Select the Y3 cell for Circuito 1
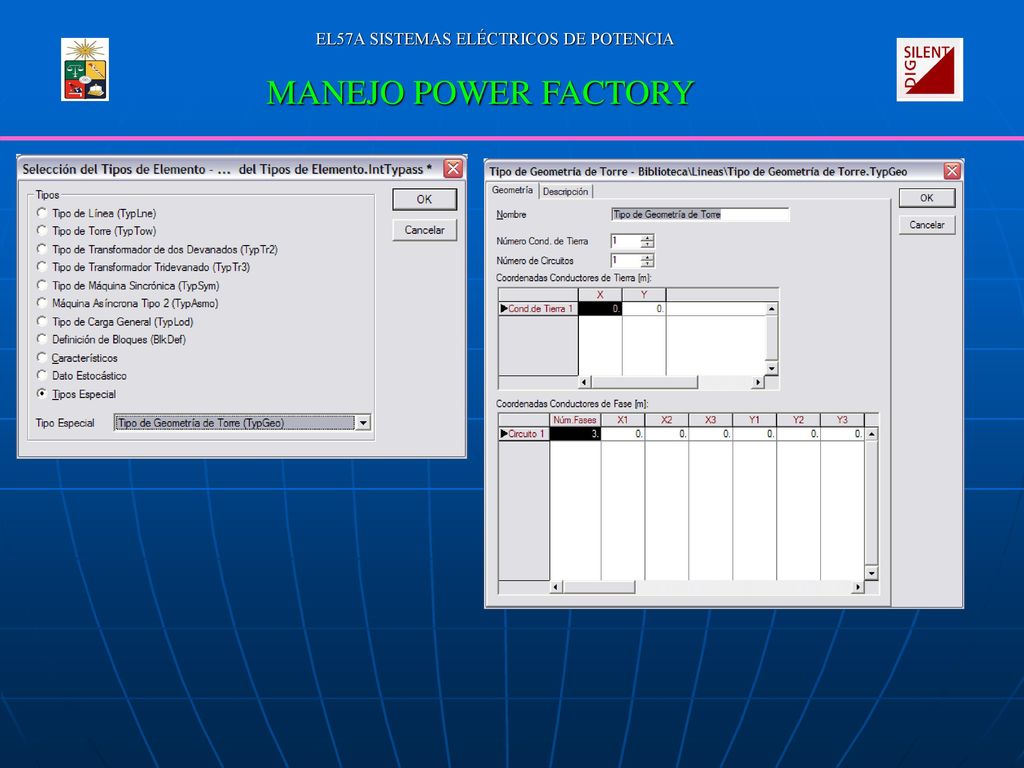Image resolution: width=1024 pixels, height=768 pixels. pos(842,434)
